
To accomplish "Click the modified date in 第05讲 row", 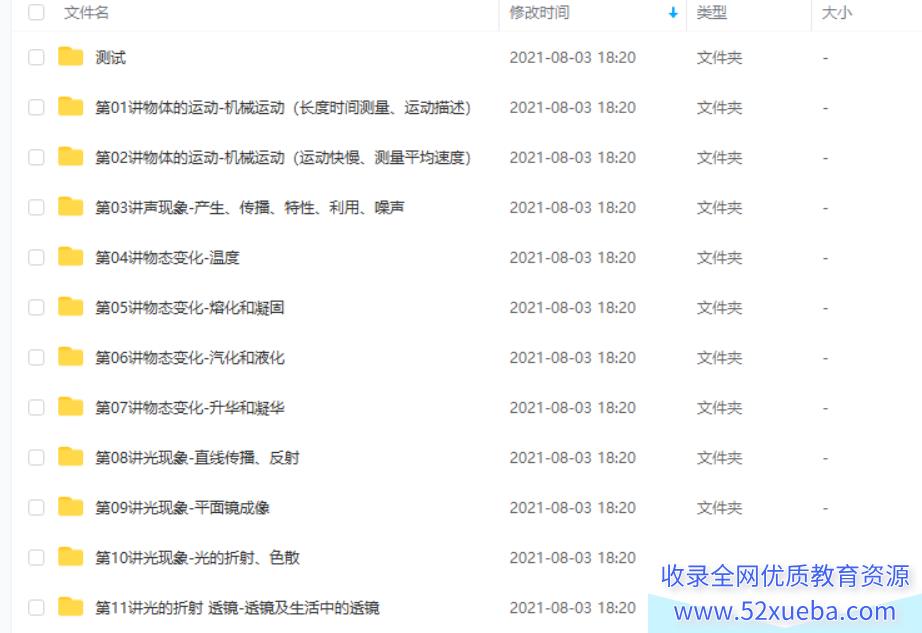I will click(573, 307).
